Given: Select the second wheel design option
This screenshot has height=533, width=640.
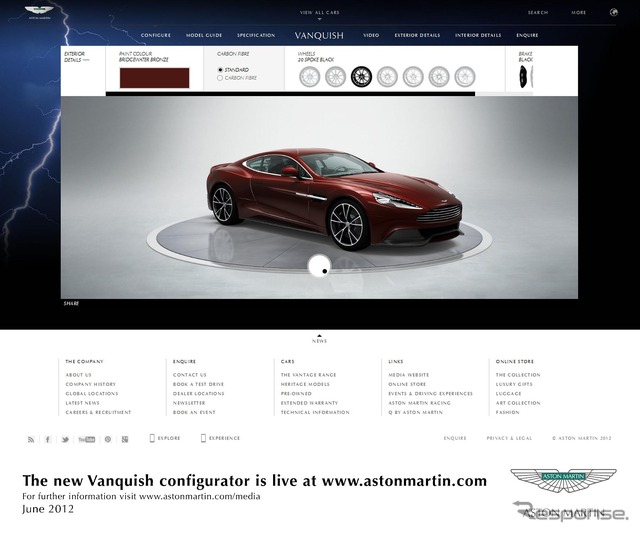Looking at the screenshot, I should point(336,76).
